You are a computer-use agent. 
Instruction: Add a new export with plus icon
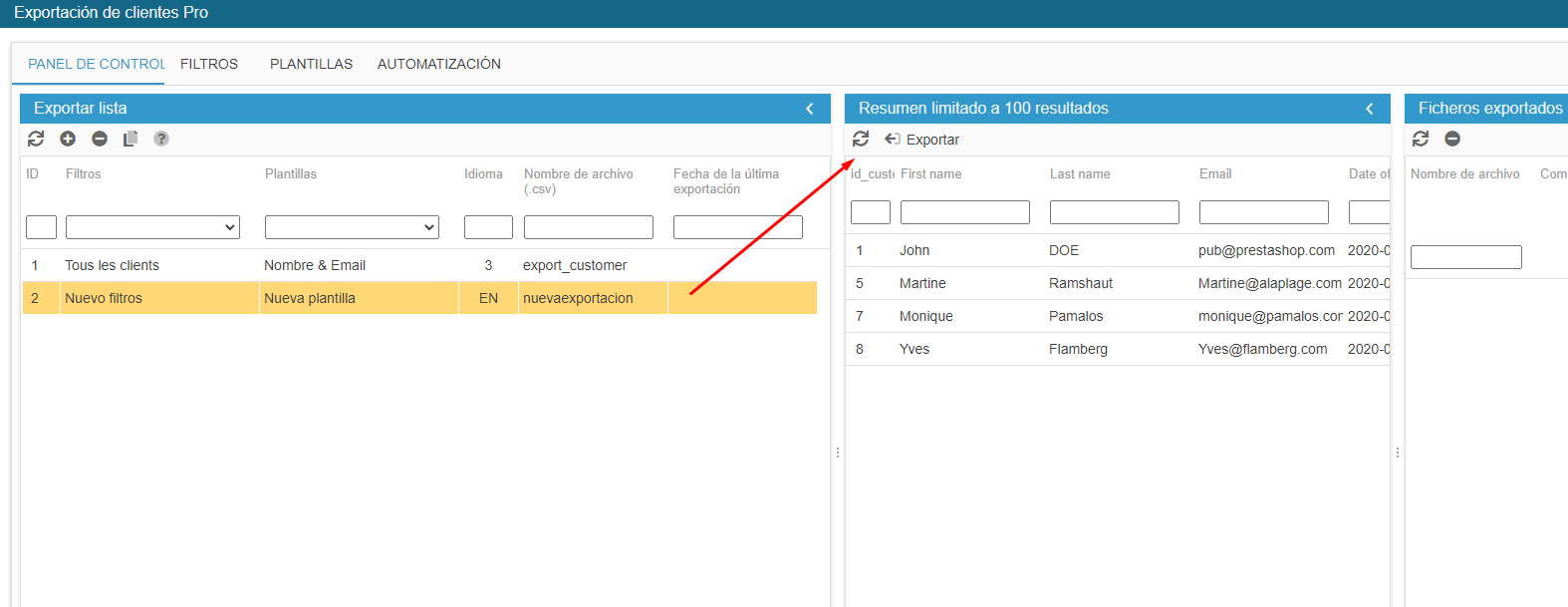tap(68, 139)
